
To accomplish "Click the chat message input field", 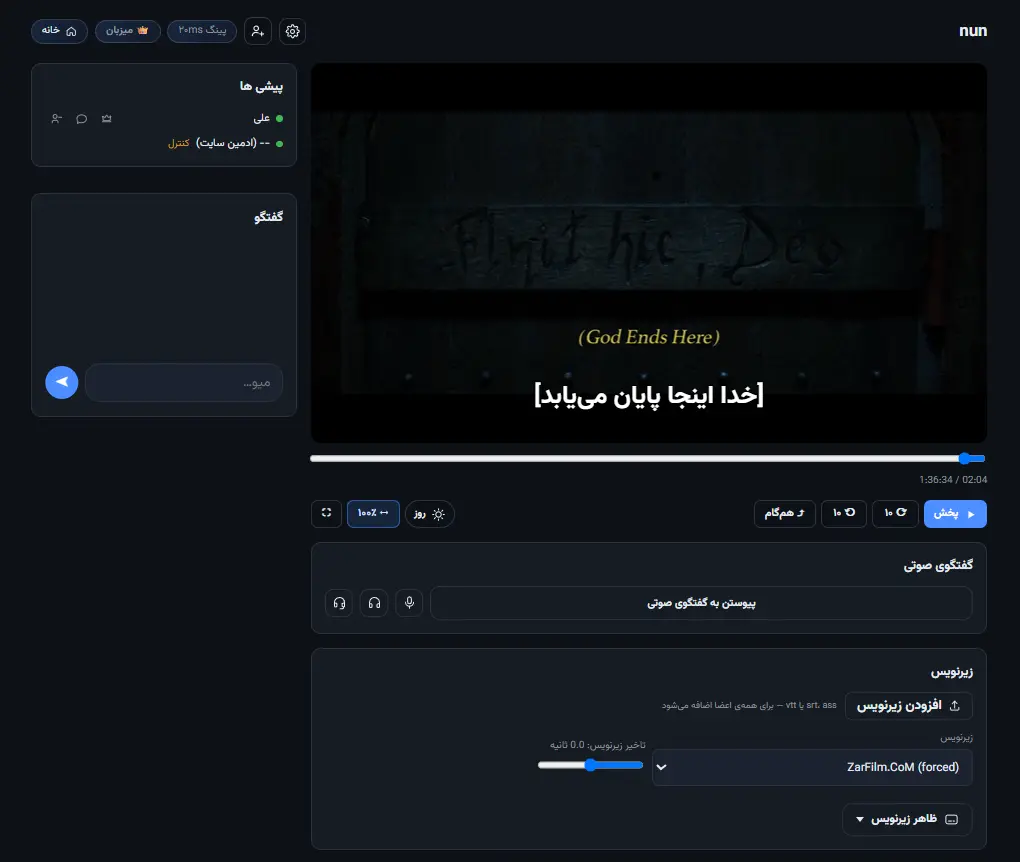I will tap(183, 383).
